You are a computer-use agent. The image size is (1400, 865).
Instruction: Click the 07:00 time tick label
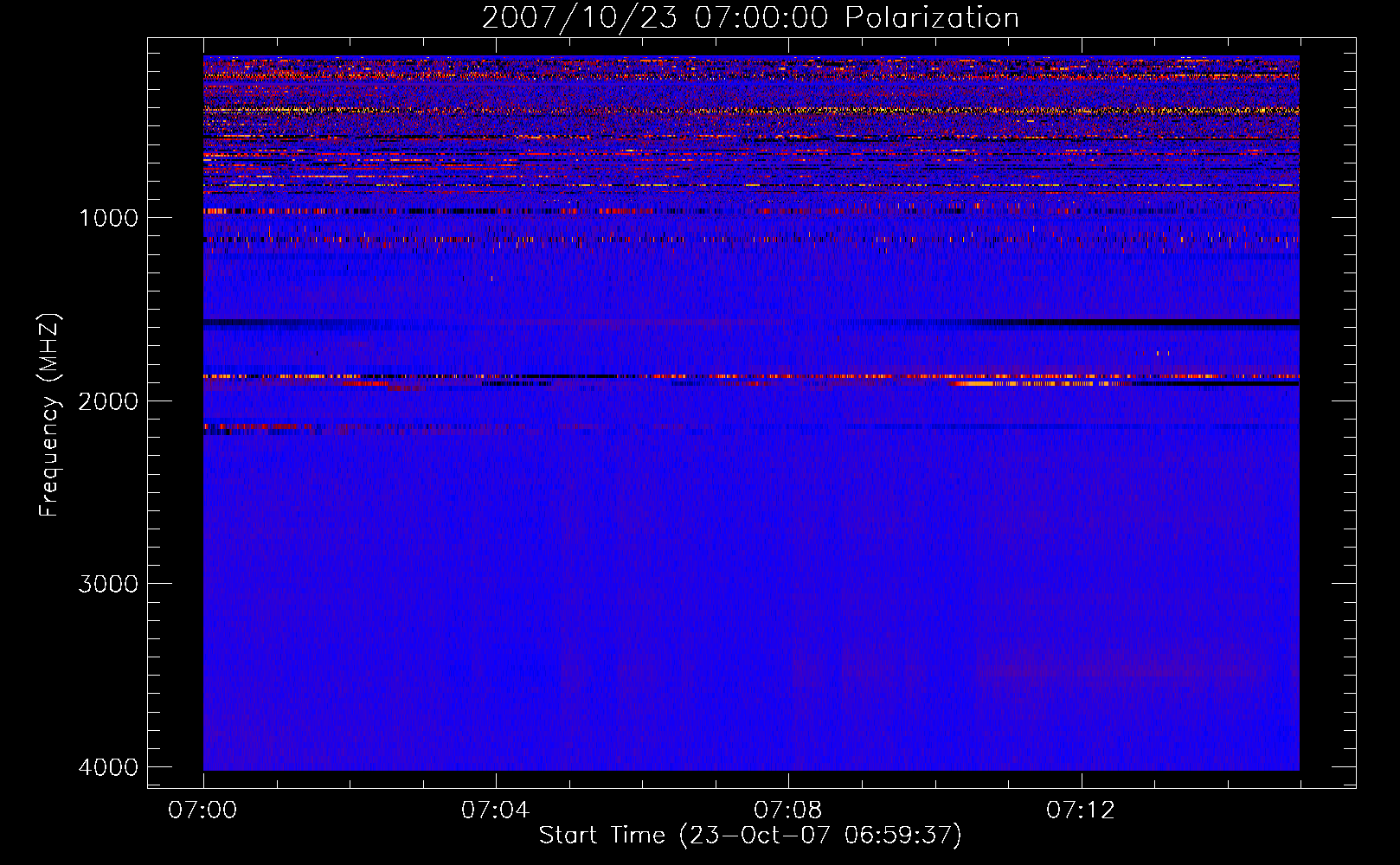pyautogui.click(x=202, y=811)
